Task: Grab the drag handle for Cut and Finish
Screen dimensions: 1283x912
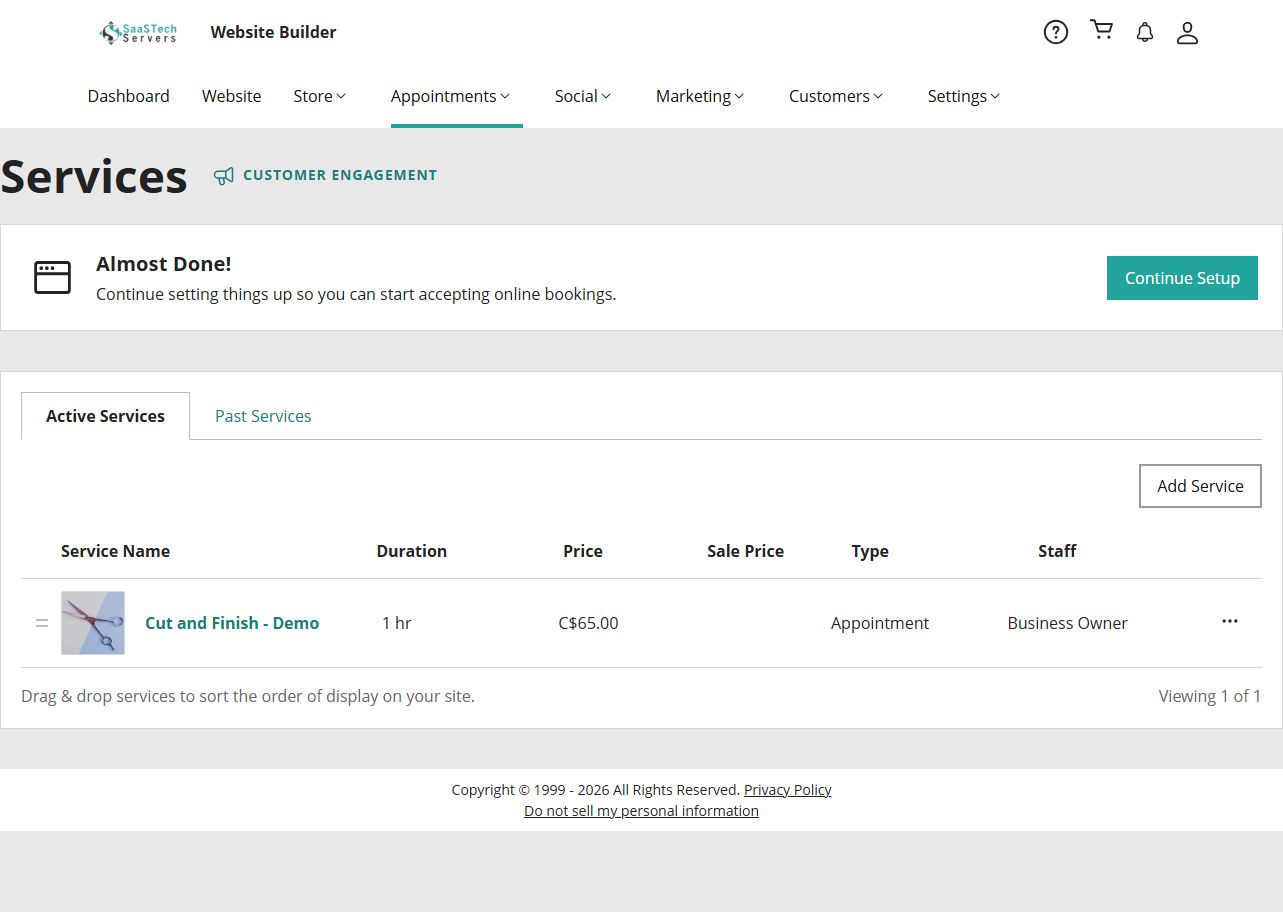Action: click(x=42, y=623)
